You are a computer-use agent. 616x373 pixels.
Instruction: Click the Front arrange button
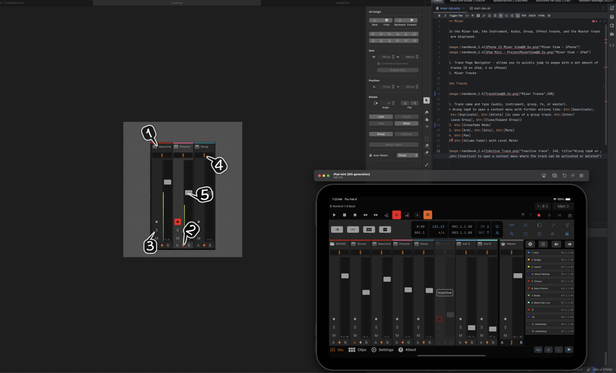click(x=387, y=20)
